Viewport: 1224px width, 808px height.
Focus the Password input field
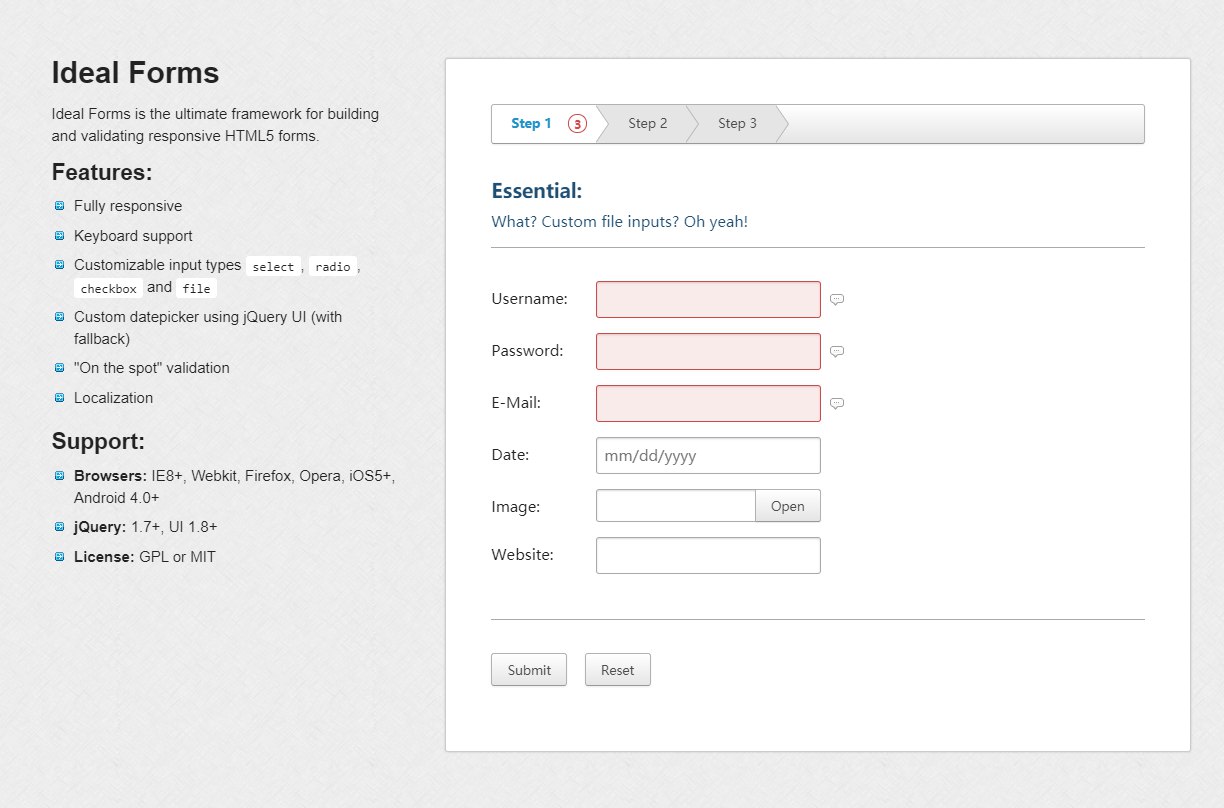708,351
